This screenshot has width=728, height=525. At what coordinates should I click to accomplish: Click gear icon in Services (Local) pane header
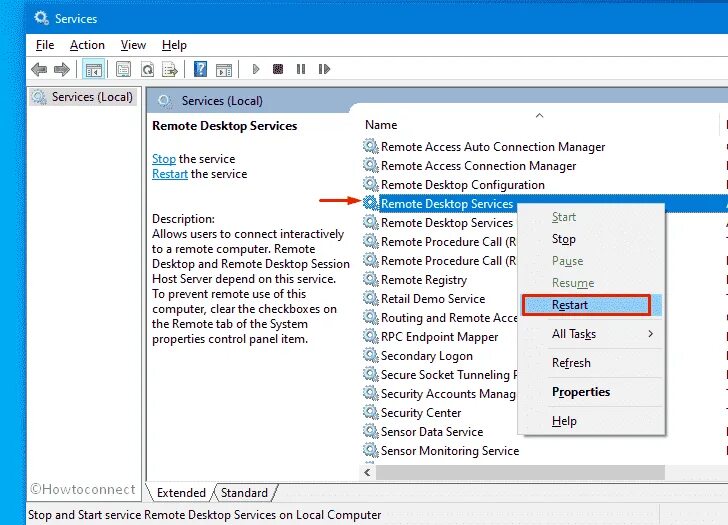click(164, 101)
